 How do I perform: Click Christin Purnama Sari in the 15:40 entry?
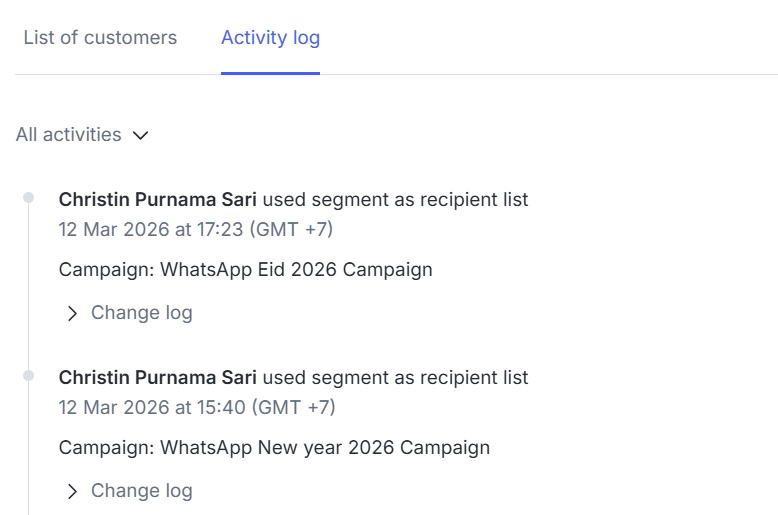(x=158, y=378)
